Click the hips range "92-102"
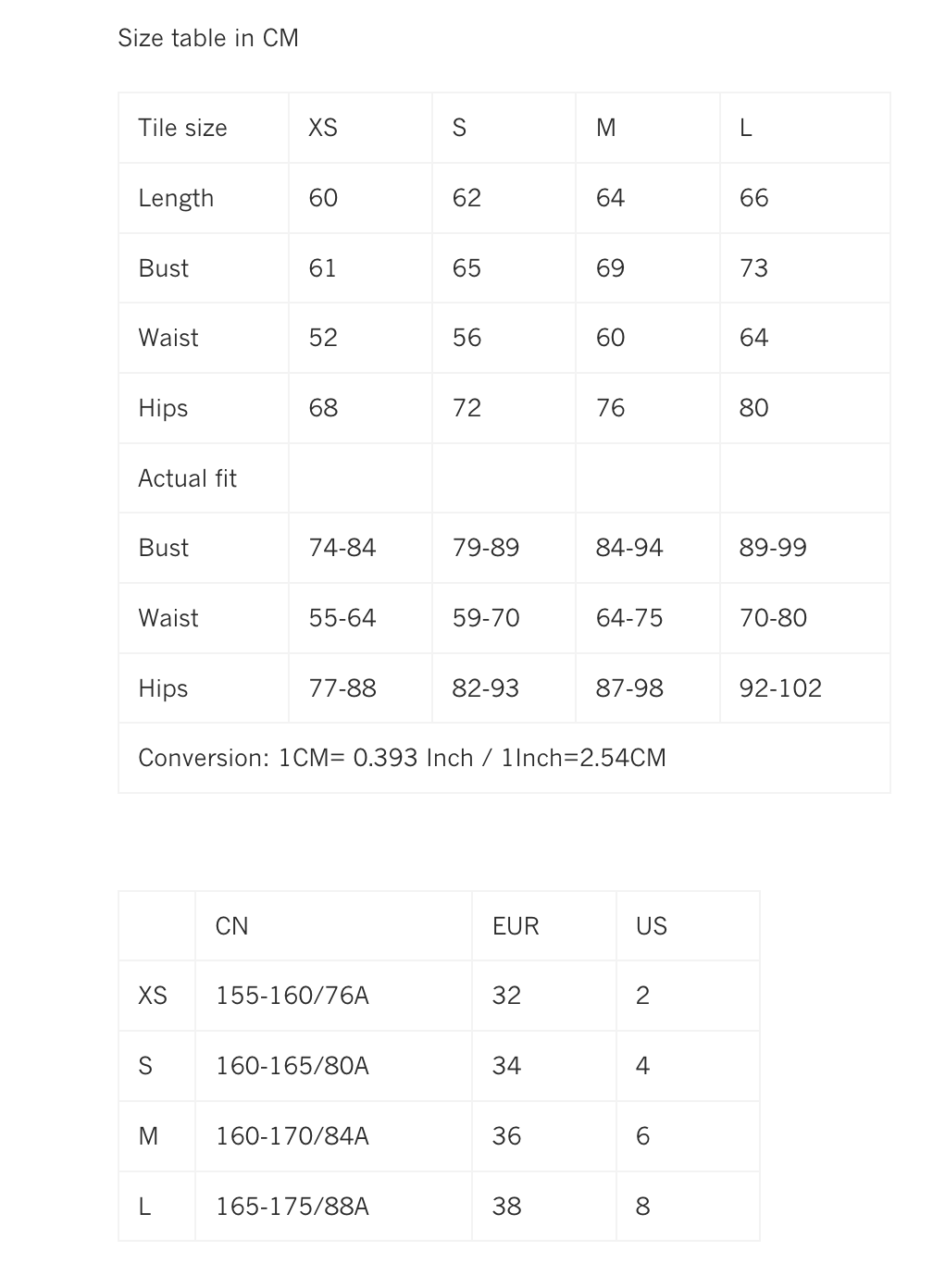This screenshot has width=933, height=1288. (780, 688)
